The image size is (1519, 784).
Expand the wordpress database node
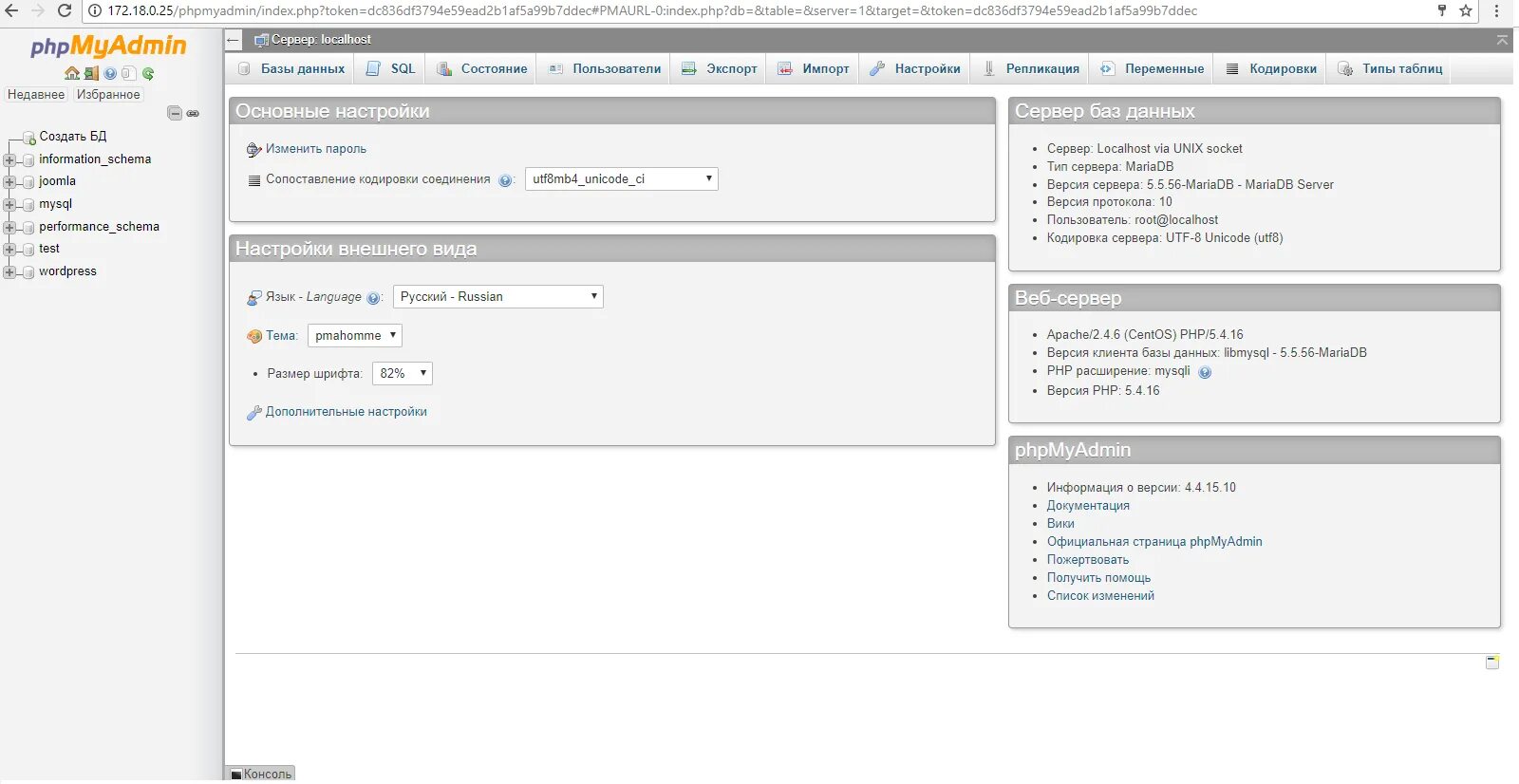point(9,271)
